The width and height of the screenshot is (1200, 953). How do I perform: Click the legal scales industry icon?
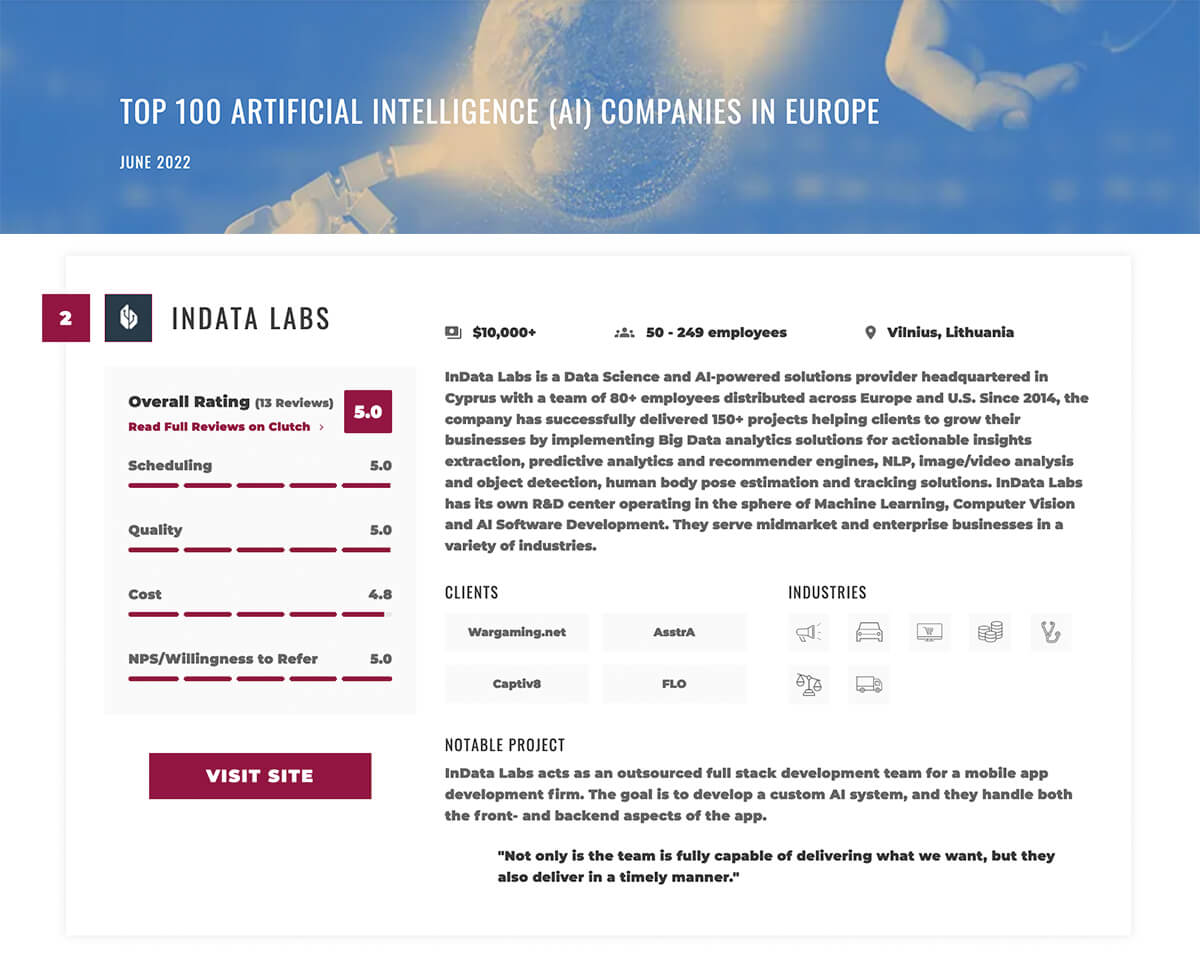point(809,684)
